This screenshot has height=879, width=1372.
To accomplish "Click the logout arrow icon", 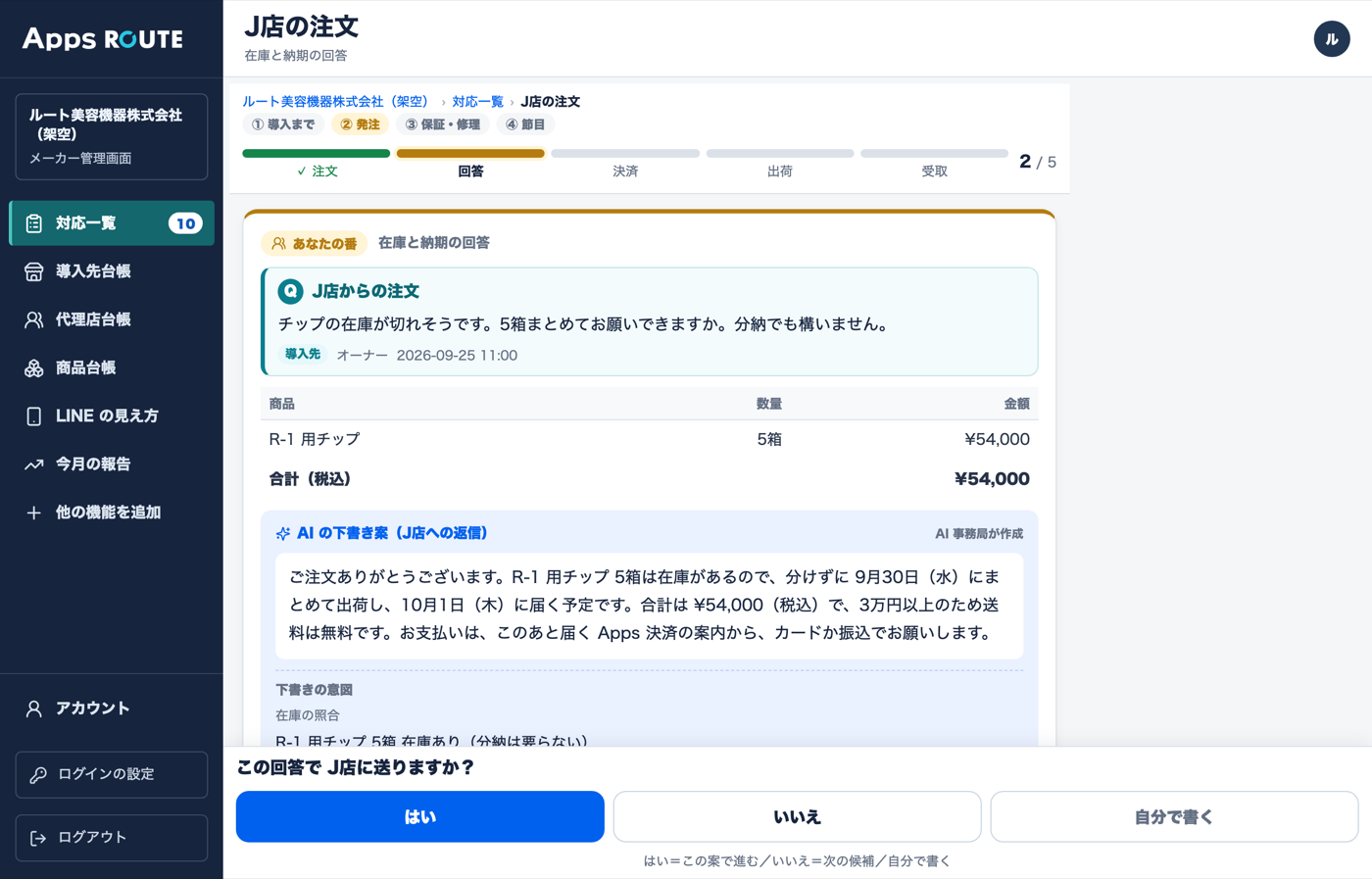I will 38,838.
